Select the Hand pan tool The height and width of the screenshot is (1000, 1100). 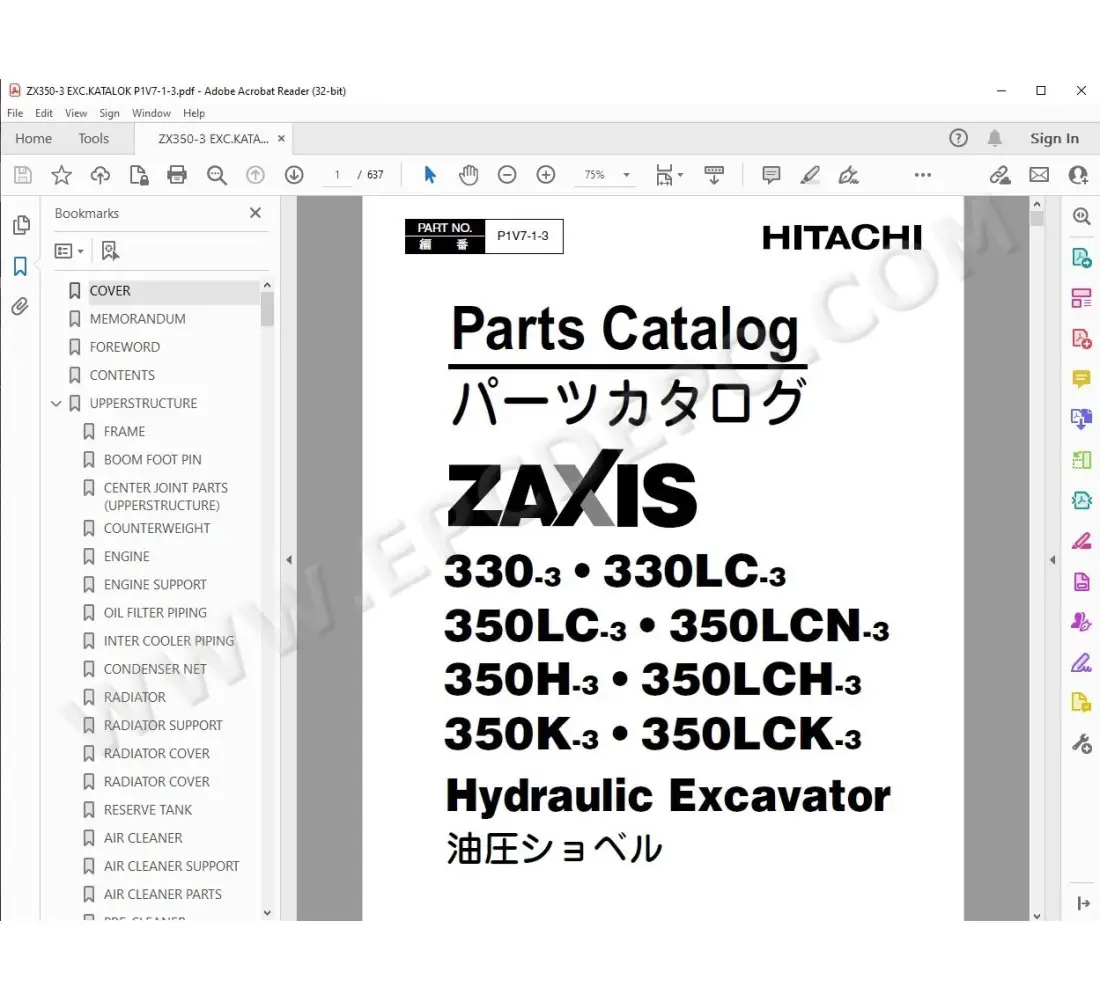(468, 175)
